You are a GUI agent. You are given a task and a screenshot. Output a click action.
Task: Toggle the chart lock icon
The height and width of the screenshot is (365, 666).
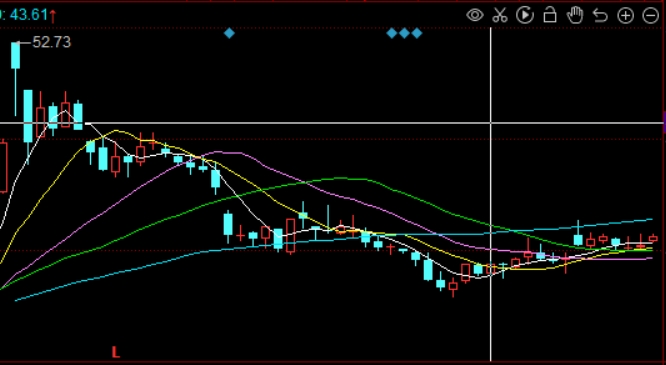[x=550, y=15]
